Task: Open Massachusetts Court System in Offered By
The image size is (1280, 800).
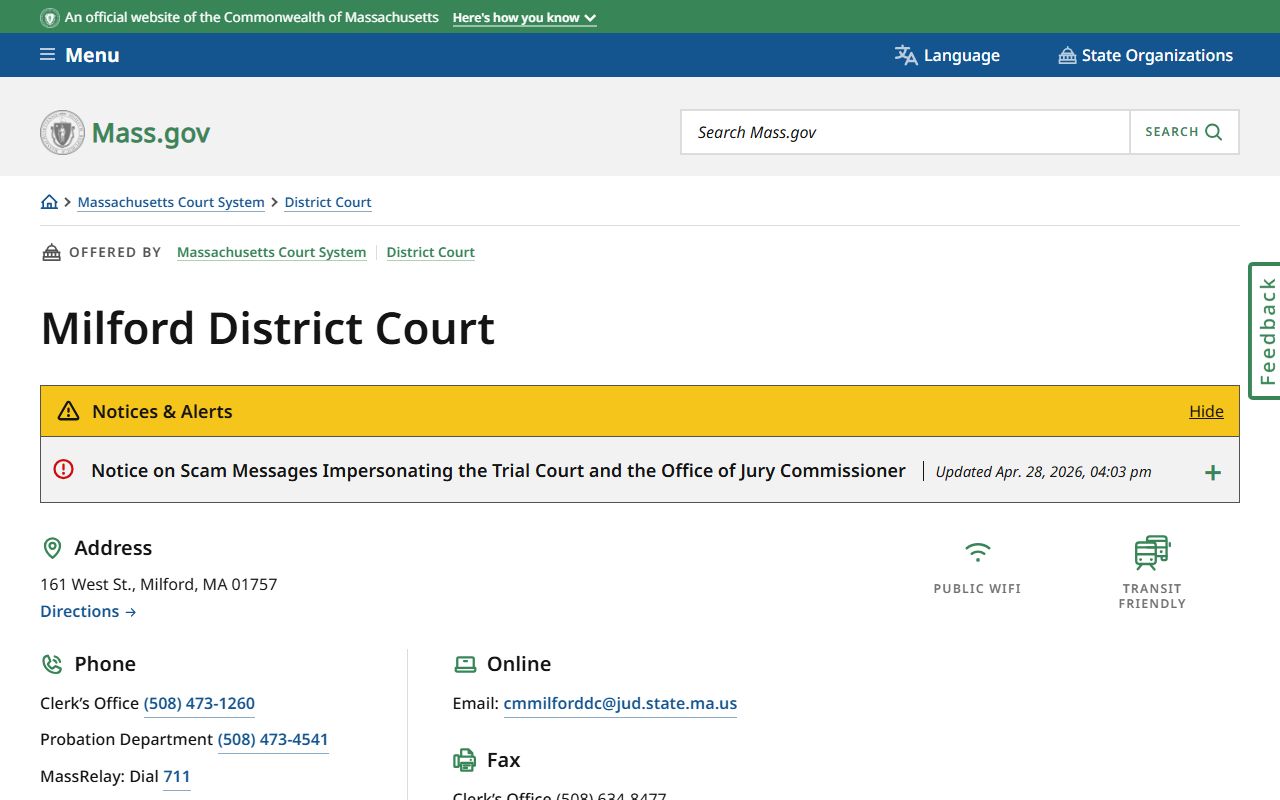Action: coord(272,252)
